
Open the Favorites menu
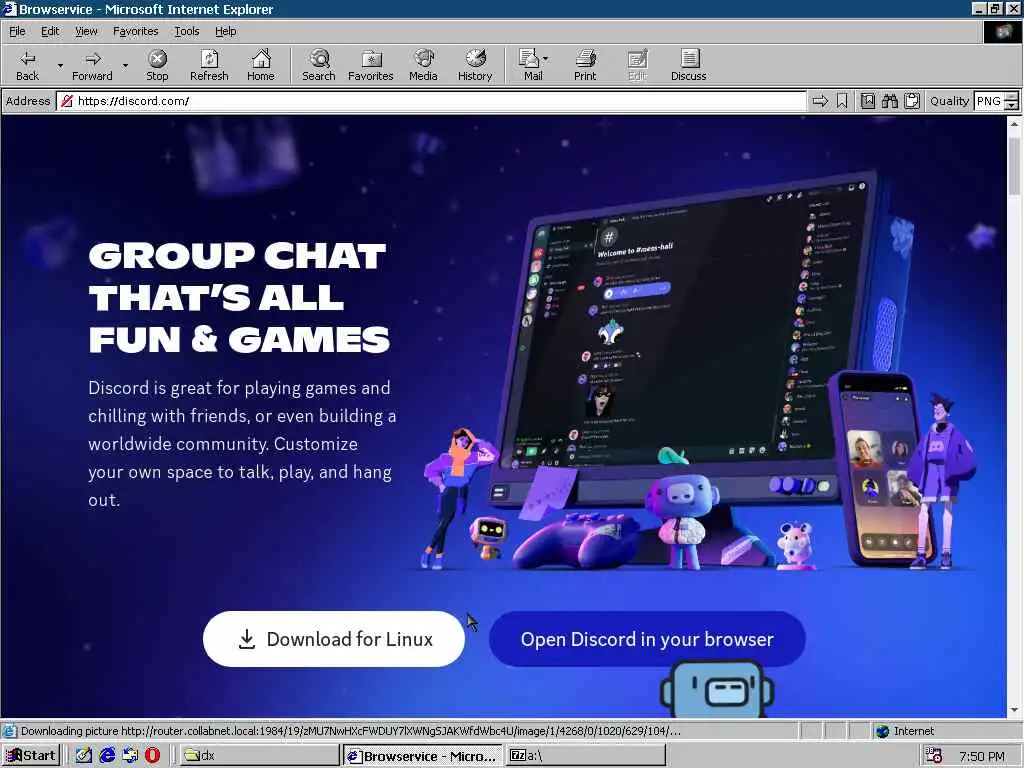(135, 31)
